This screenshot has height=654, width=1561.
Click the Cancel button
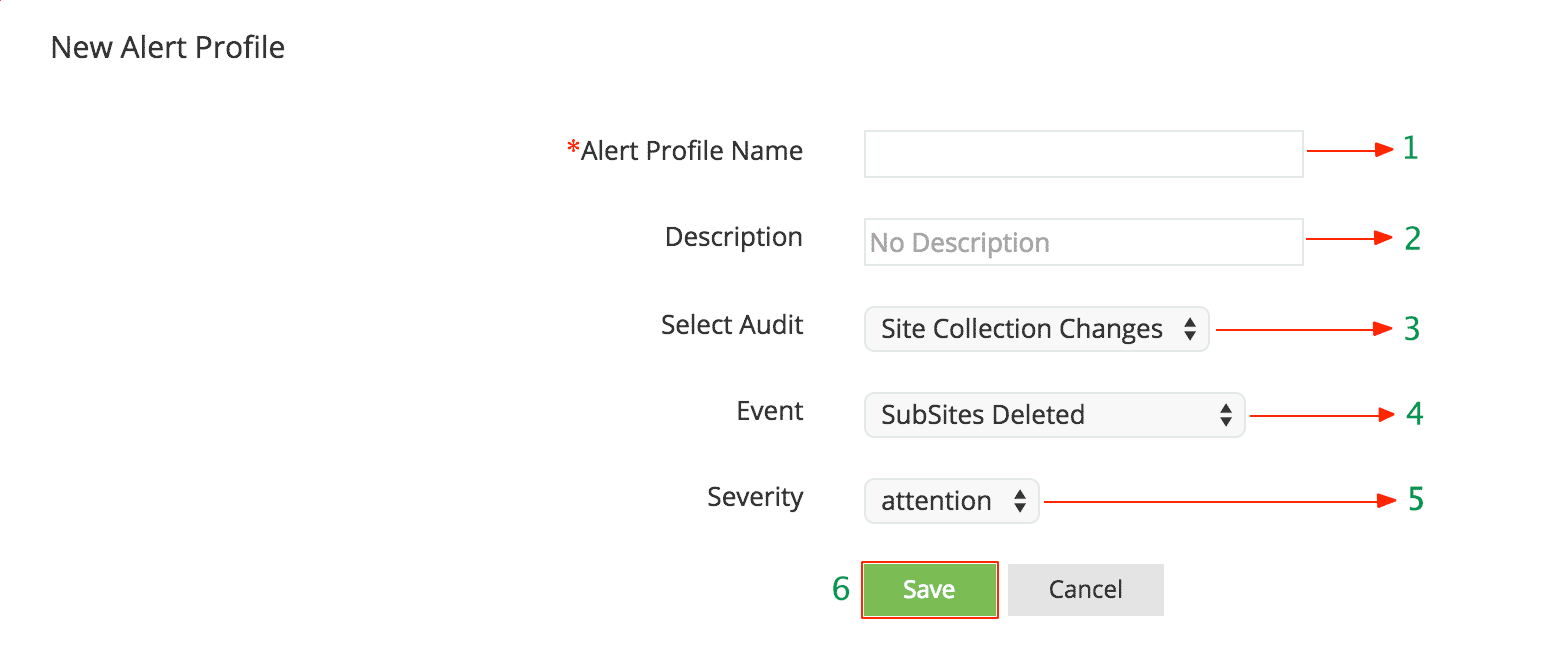tap(1085, 590)
